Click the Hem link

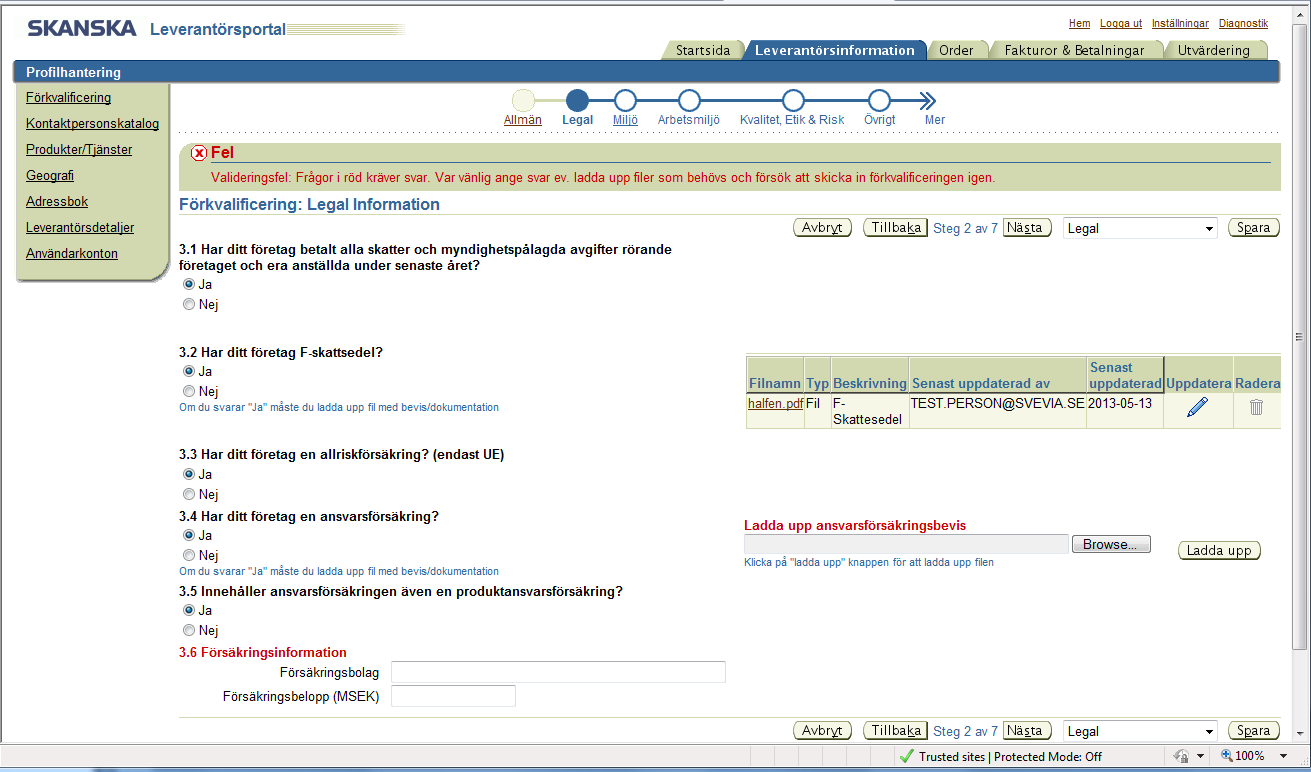[x=1079, y=23]
